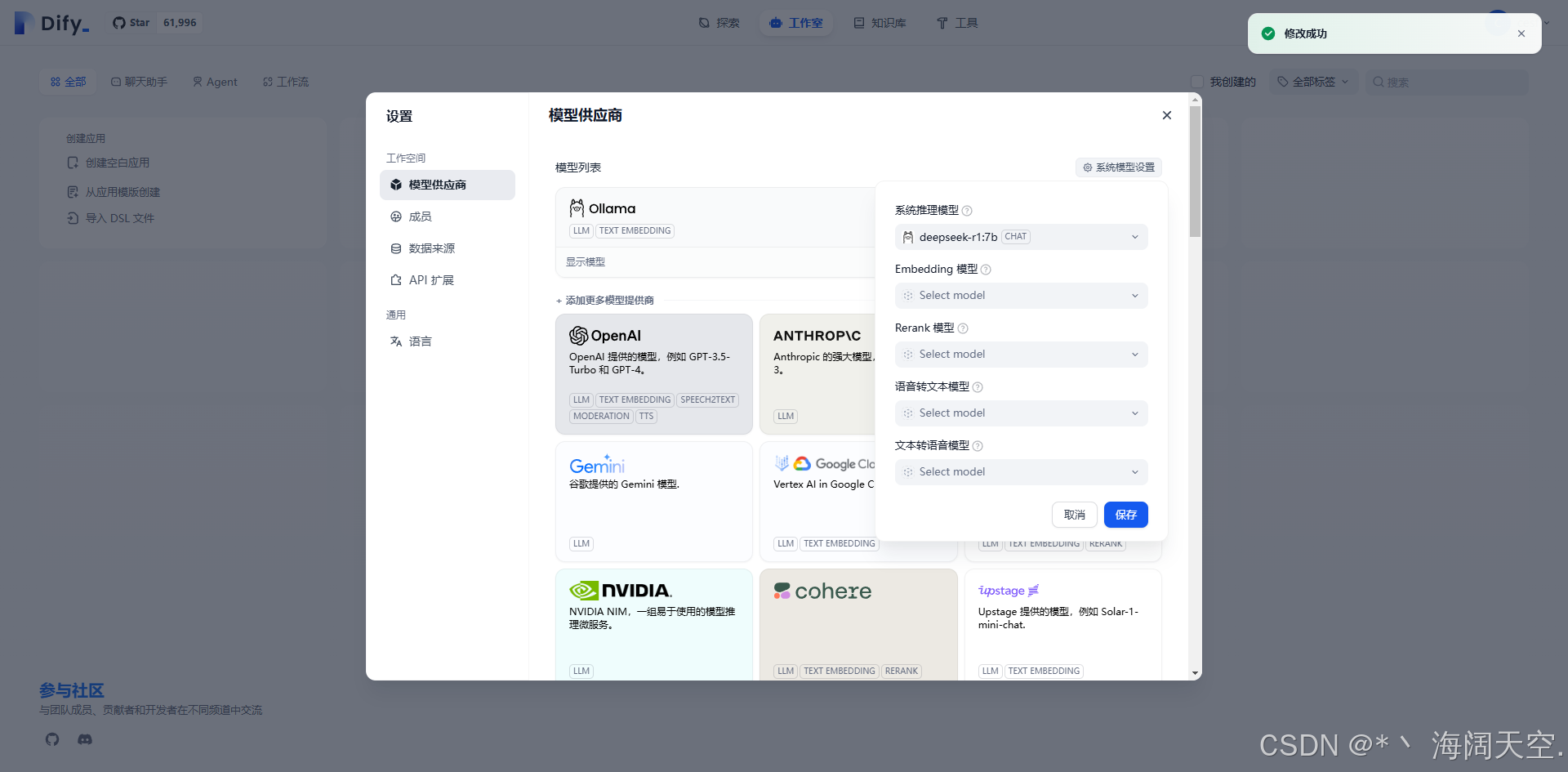Viewport: 1568px width, 772px height.
Task: Open the 文本转语音模型 dropdown
Action: pos(1022,472)
